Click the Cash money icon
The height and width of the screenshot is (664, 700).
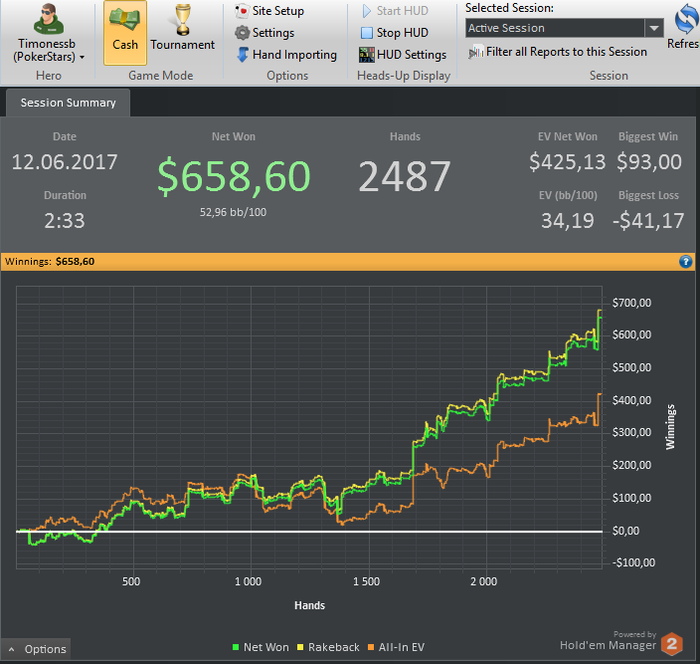pyautogui.click(x=125, y=20)
